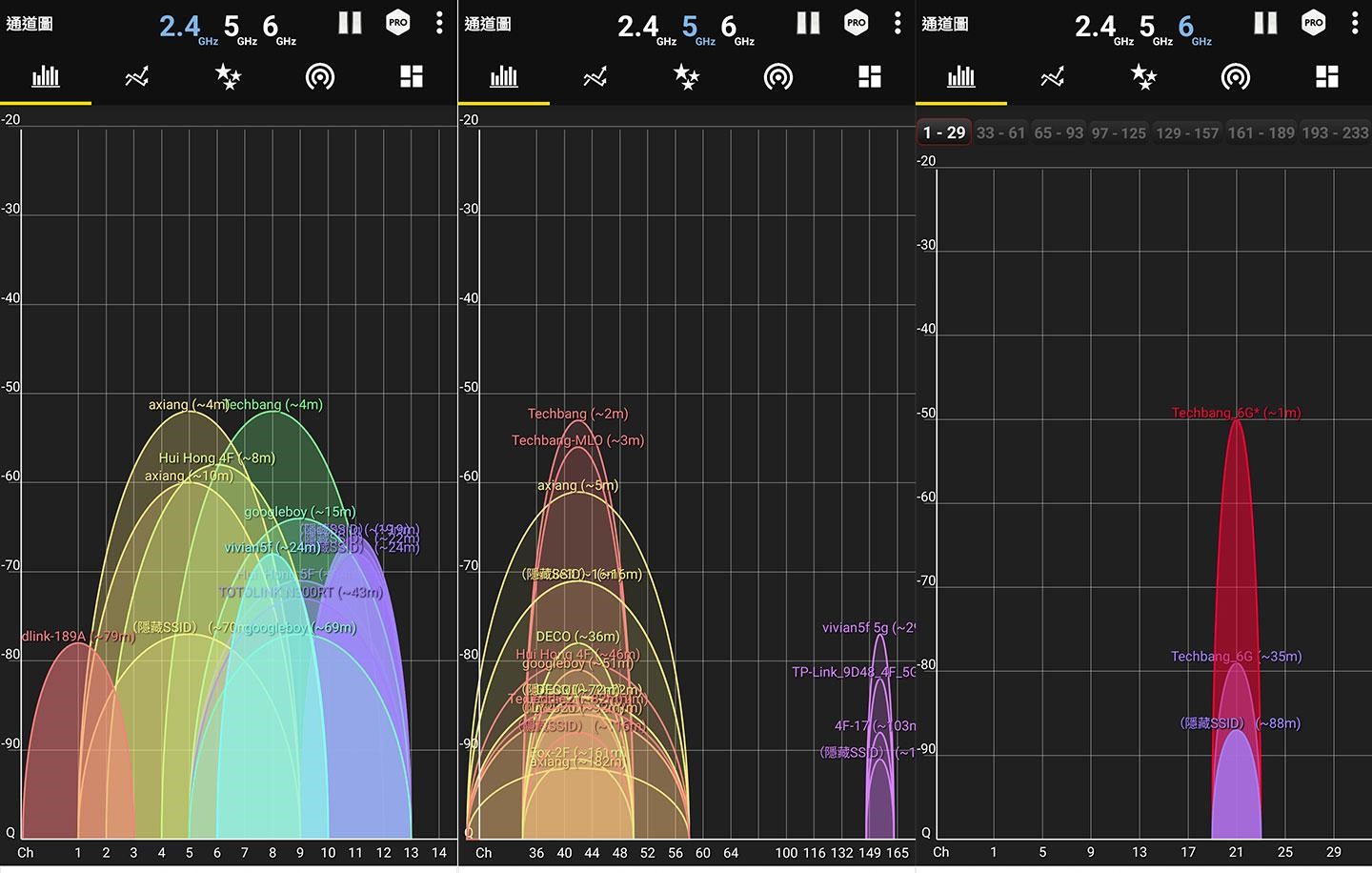Viewport: 1372px width, 873px height.
Task: Tap the PRO badge in the middle panel
Action: click(857, 24)
